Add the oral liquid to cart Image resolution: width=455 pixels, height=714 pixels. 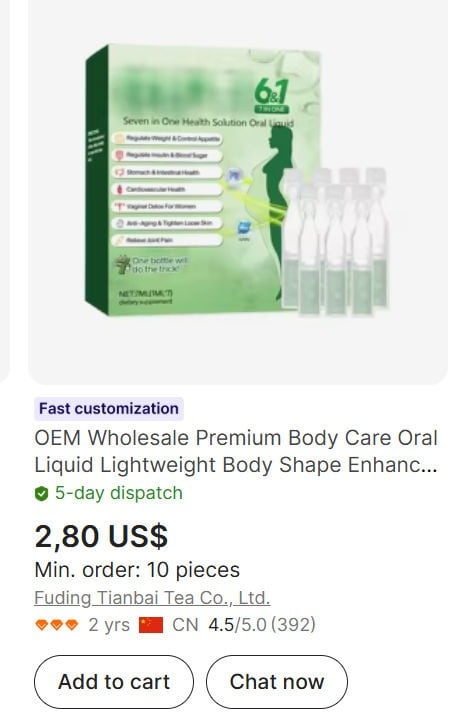114,682
